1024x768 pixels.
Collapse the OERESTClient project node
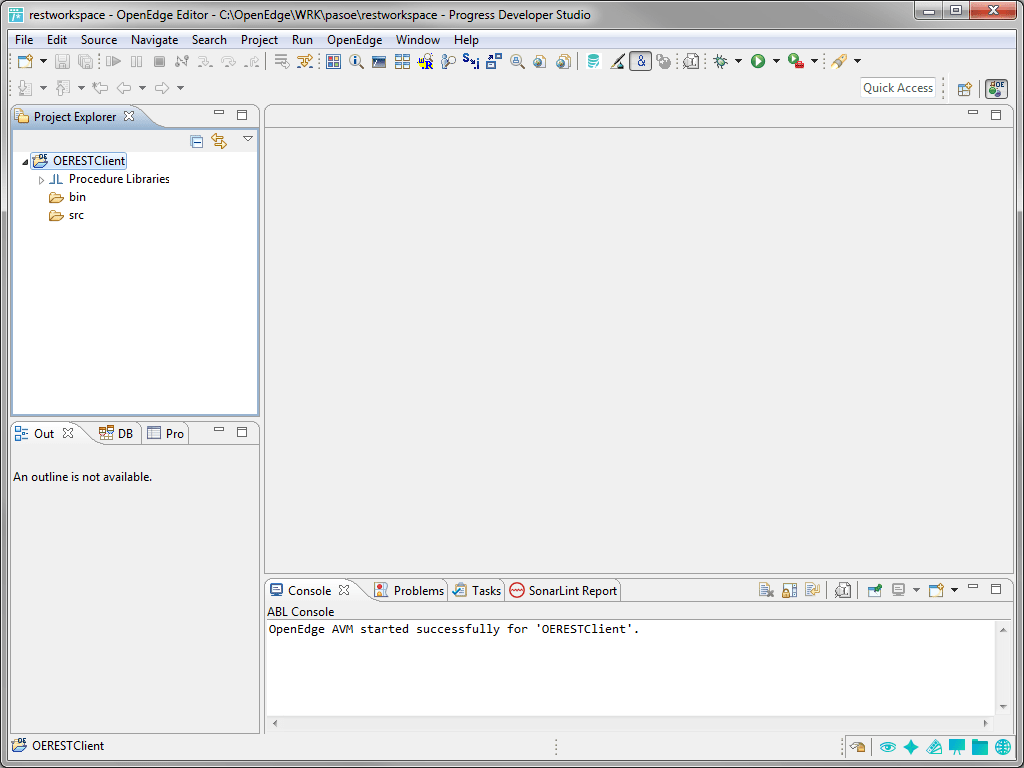coord(25,162)
